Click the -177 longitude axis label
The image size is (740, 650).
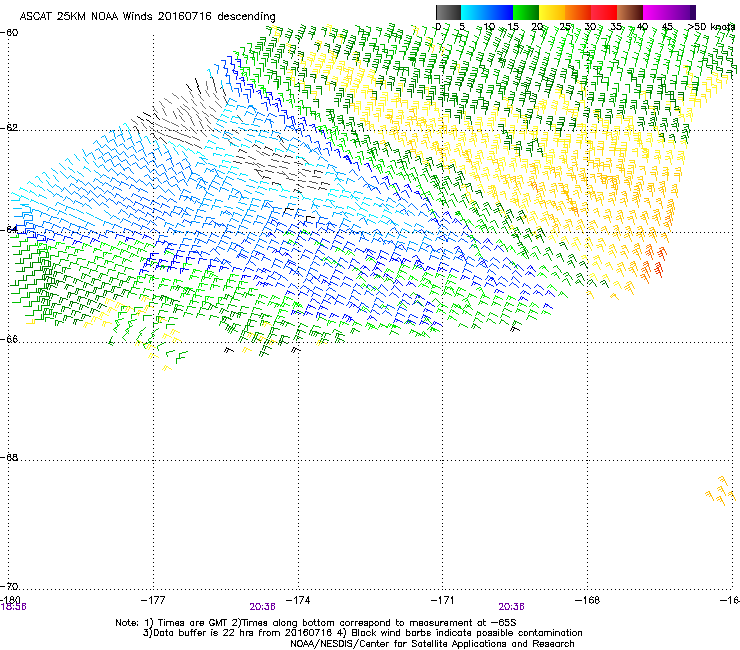tap(153, 600)
